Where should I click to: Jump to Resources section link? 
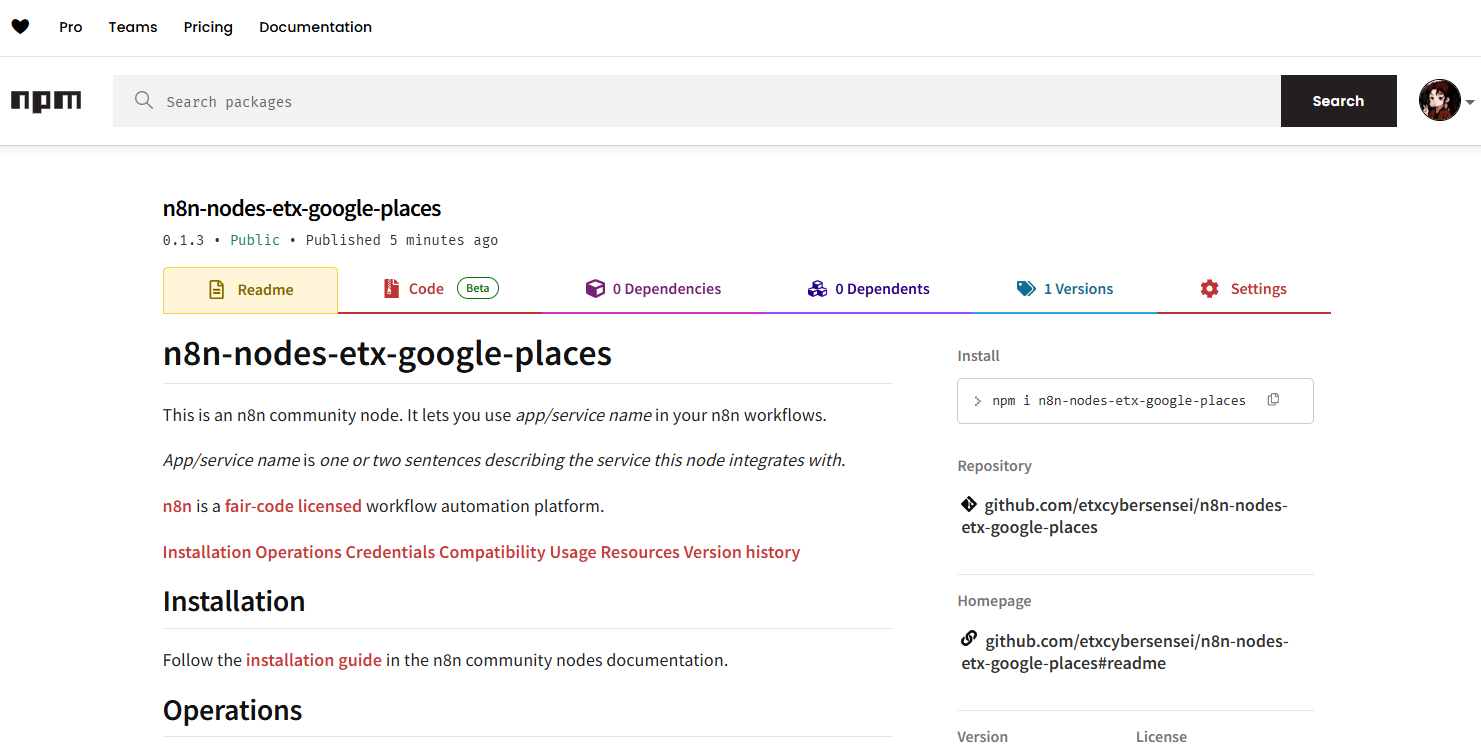pyautogui.click(x=640, y=552)
